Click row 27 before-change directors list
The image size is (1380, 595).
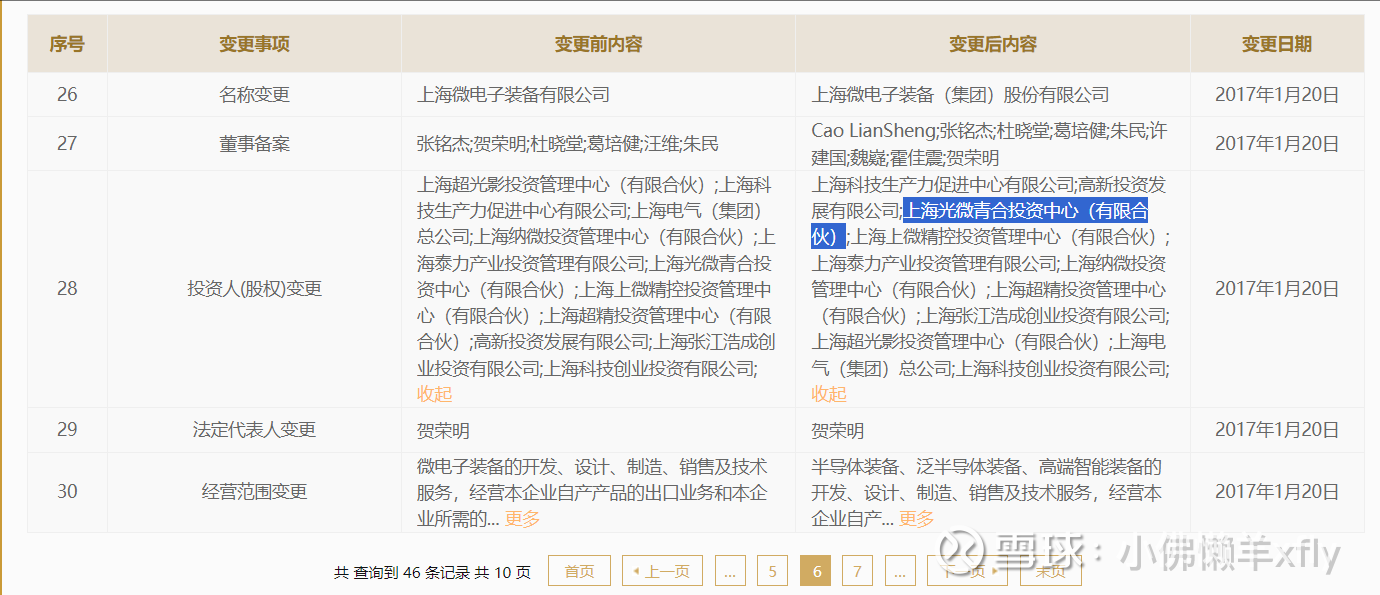point(568,144)
